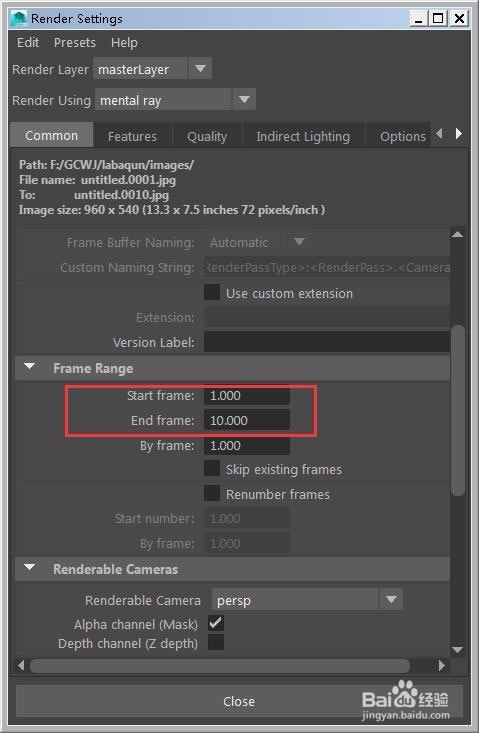Screen dimensions: 479x733
Task: Click the Version Label input field
Action: click(327, 342)
